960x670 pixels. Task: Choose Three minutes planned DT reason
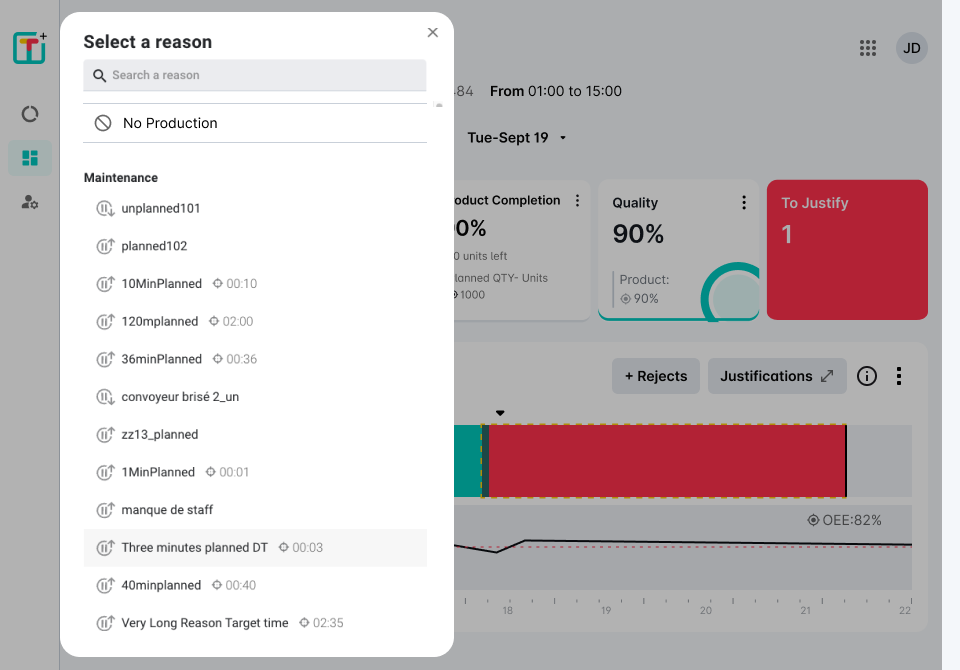point(195,548)
